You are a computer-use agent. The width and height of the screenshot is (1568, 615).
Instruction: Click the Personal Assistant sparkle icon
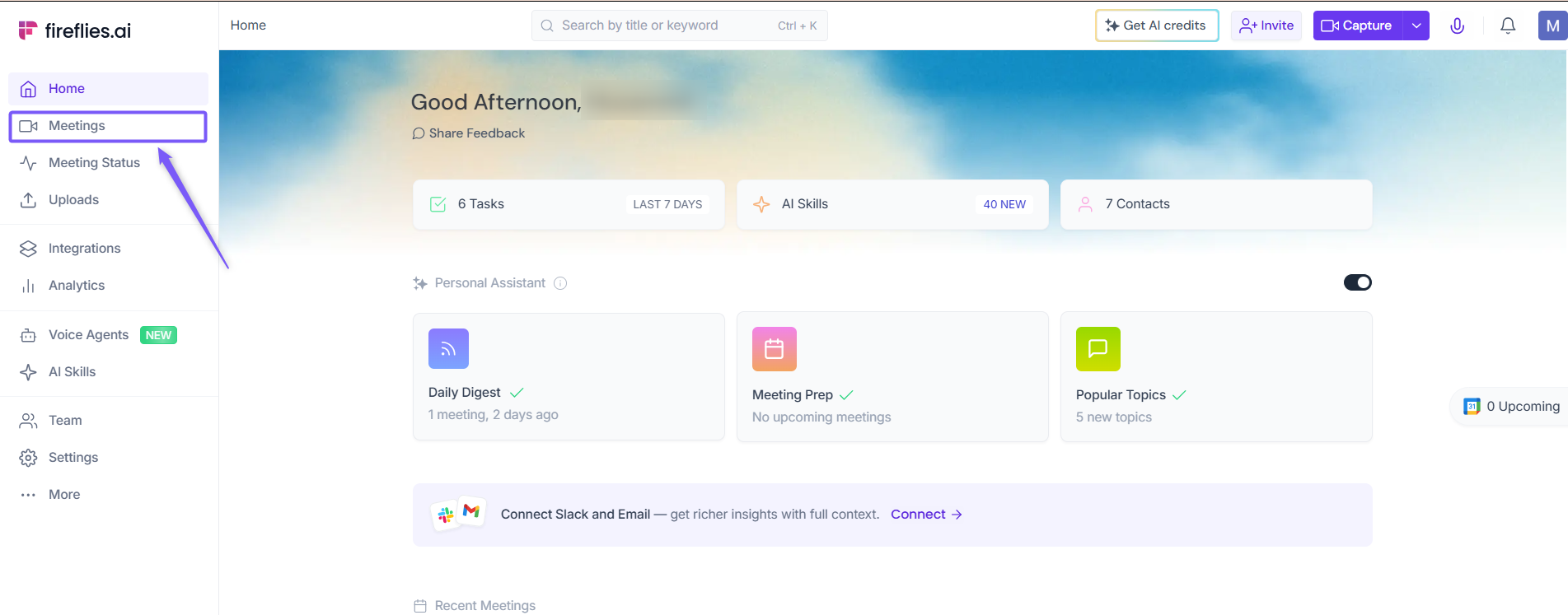(x=420, y=283)
